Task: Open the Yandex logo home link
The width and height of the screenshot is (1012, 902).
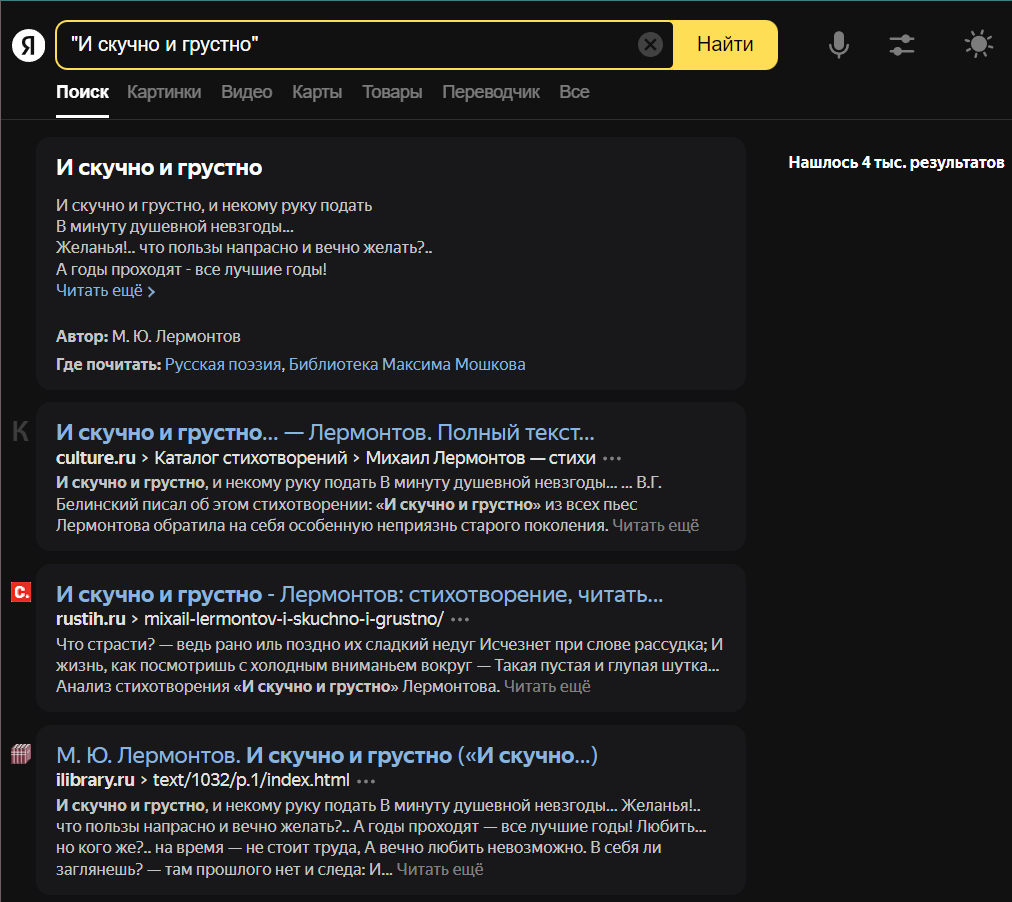Action: click(x=28, y=45)
